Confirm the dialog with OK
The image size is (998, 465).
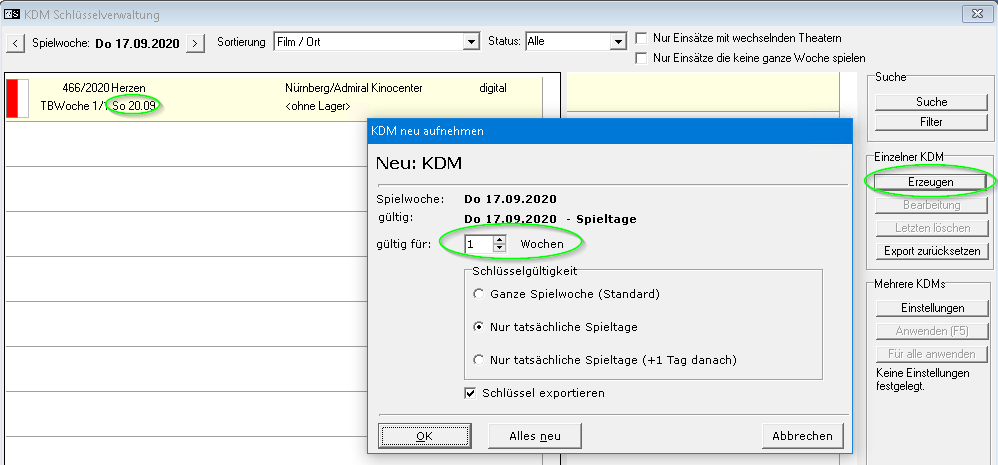pyautogui.click(x=424, y=436)
